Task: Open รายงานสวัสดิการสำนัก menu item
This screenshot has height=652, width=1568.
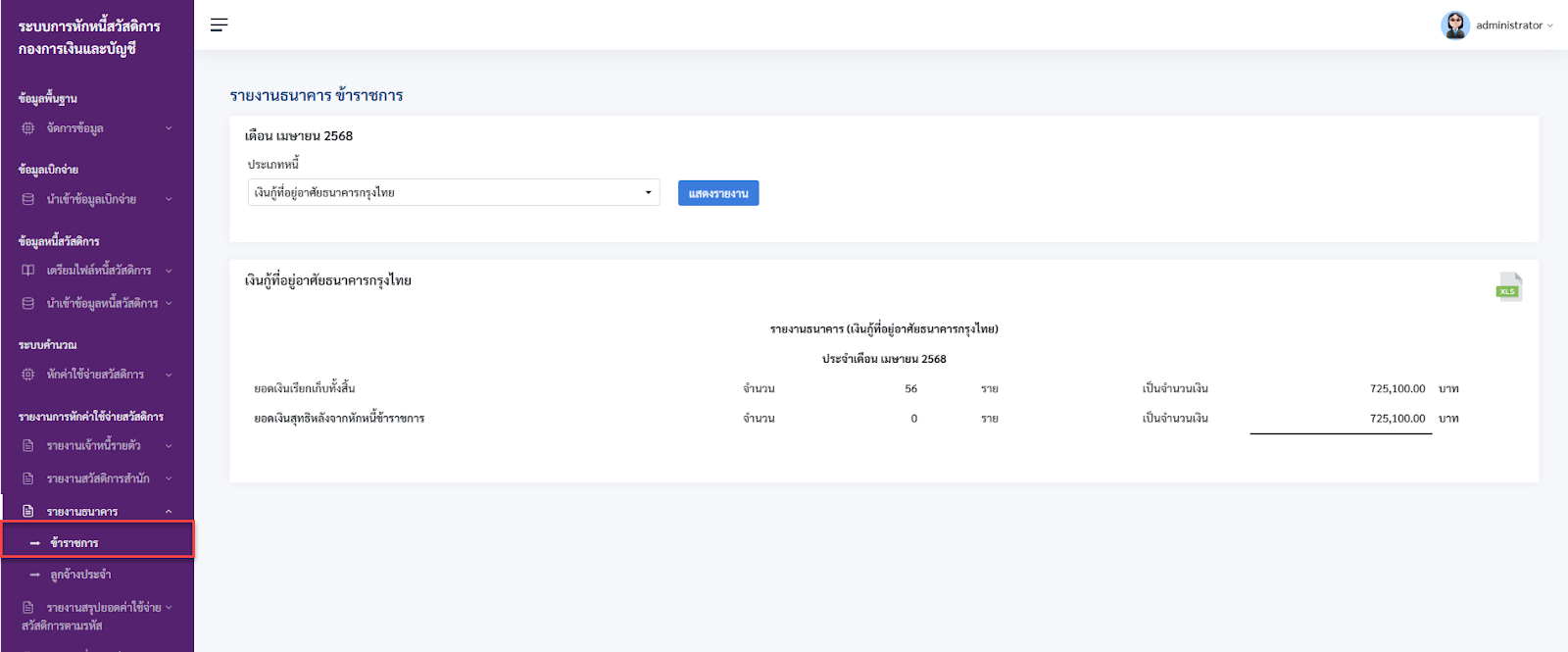Action: (97, 479)
